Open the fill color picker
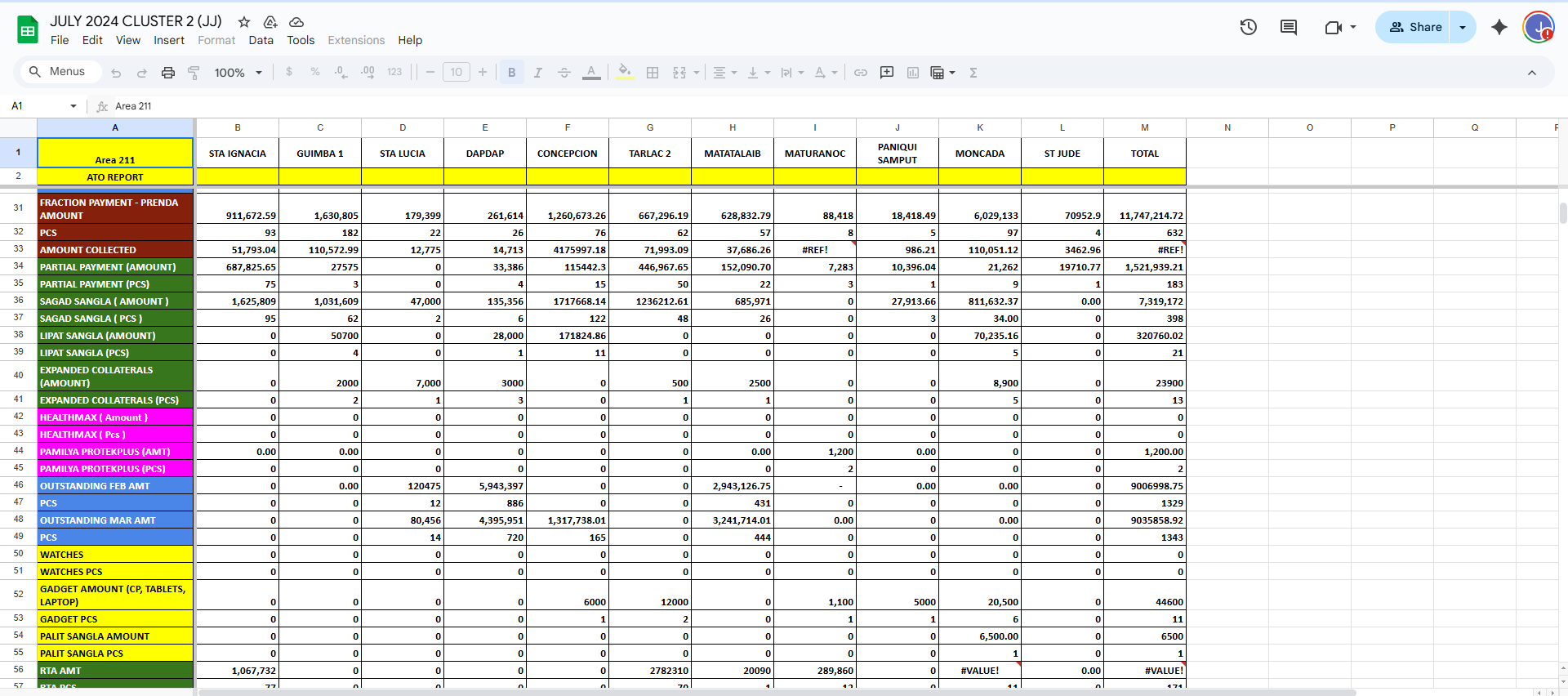The width and height of the screenshot is (1568, 696). coord(624,73)
